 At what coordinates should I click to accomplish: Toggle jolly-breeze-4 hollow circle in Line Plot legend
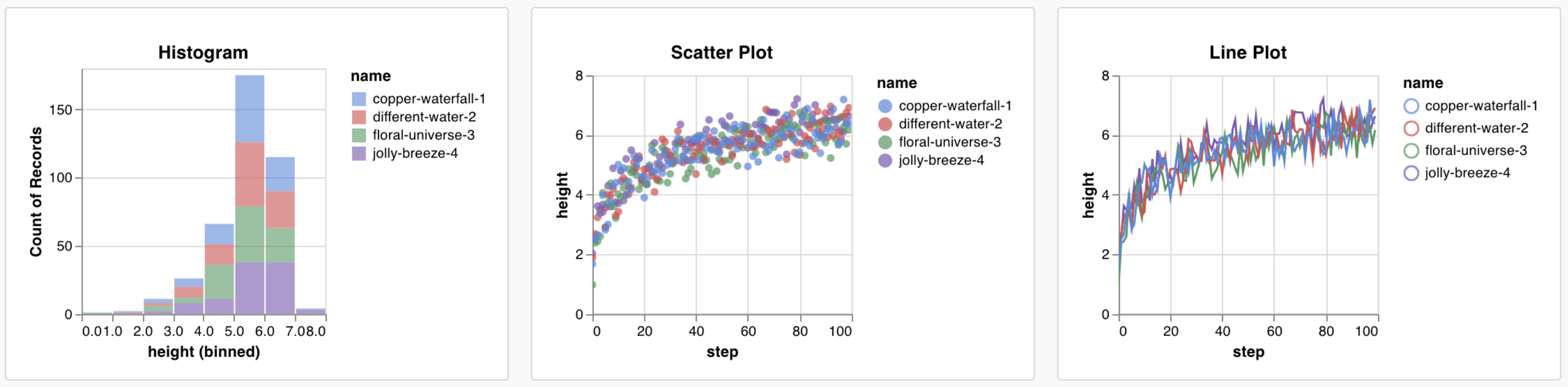pyautogui.click(x=1411, y=174)
